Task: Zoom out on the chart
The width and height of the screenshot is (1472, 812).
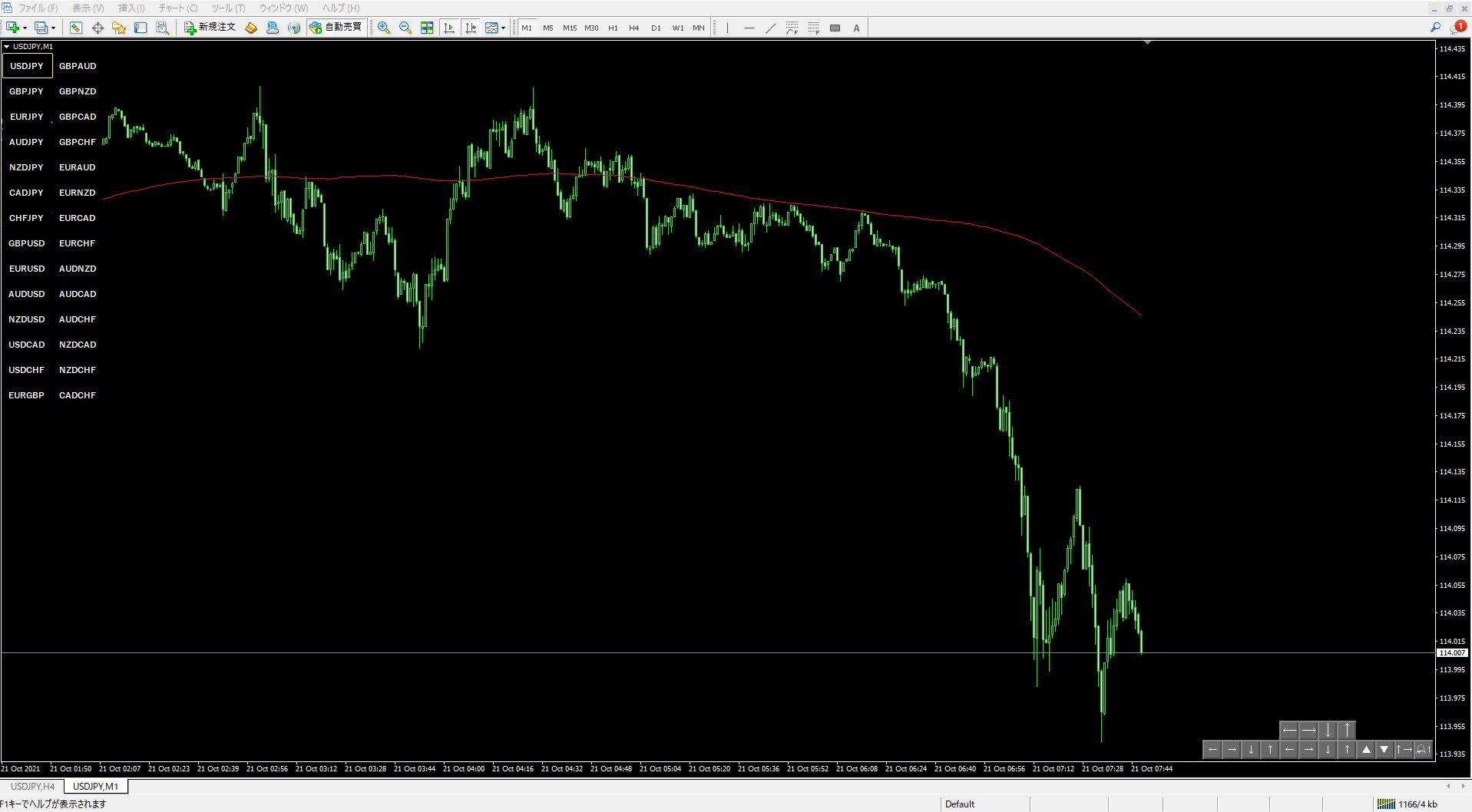Action: (405, 28)
